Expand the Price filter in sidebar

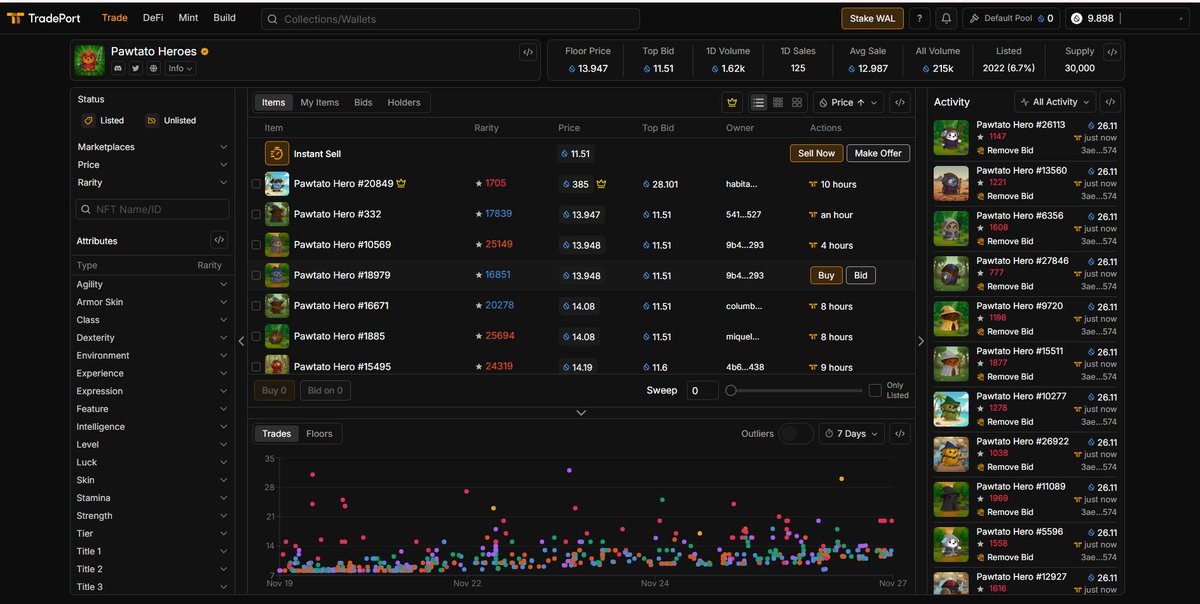coord(153,165)
